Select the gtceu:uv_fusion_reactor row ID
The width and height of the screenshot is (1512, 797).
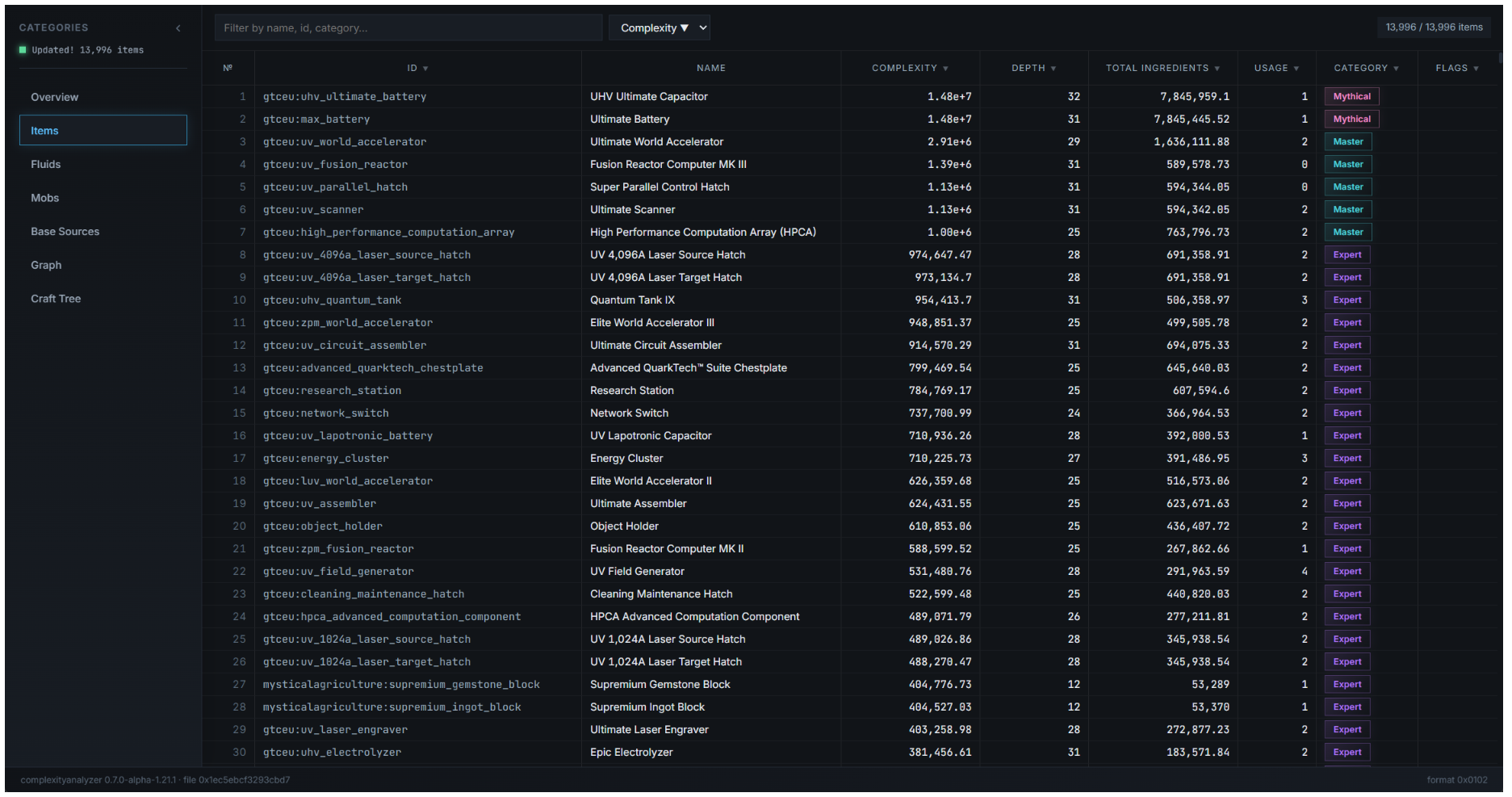pyautogui.click(x=335, y=165)
